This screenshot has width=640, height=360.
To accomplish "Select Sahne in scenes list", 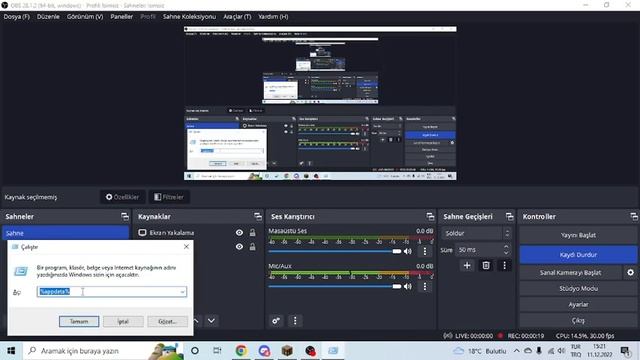I will point(65,233).
